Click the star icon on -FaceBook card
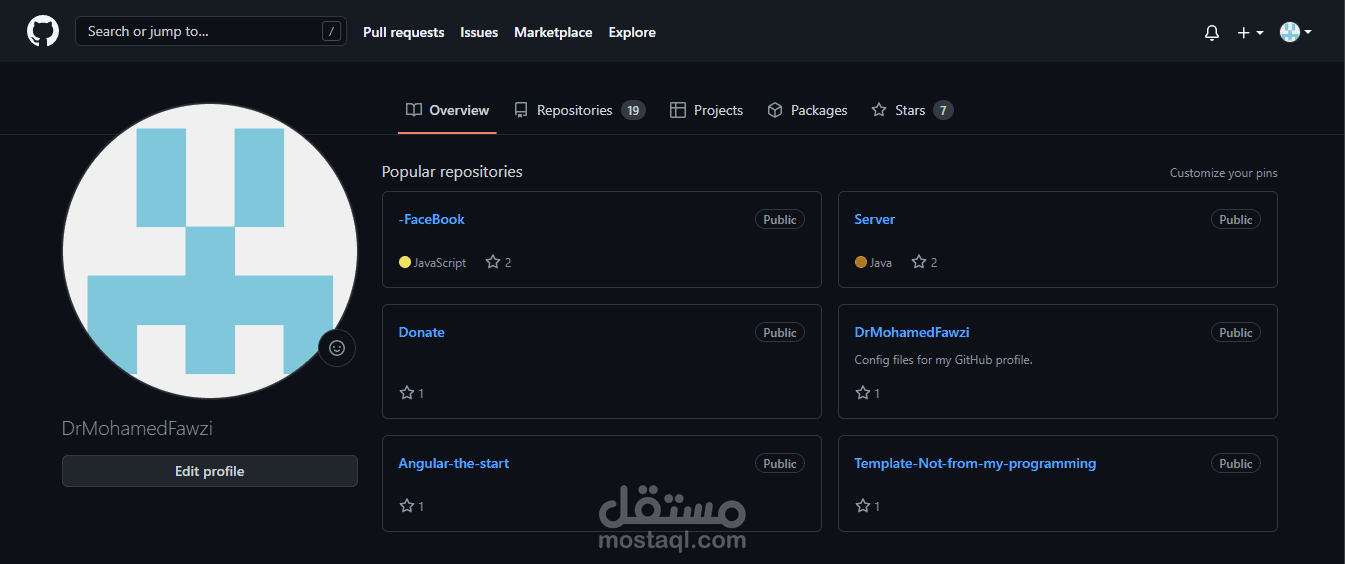The width and height of the screenshot is (1345, 564). point(493,262)
